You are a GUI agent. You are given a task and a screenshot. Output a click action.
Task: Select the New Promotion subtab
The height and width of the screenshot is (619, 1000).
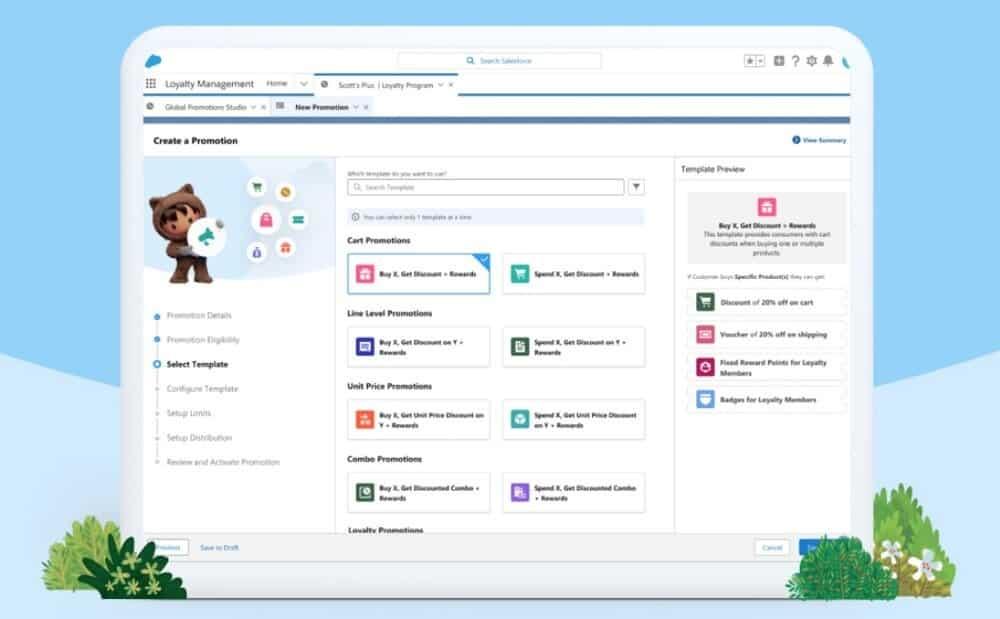coord(321,107)
